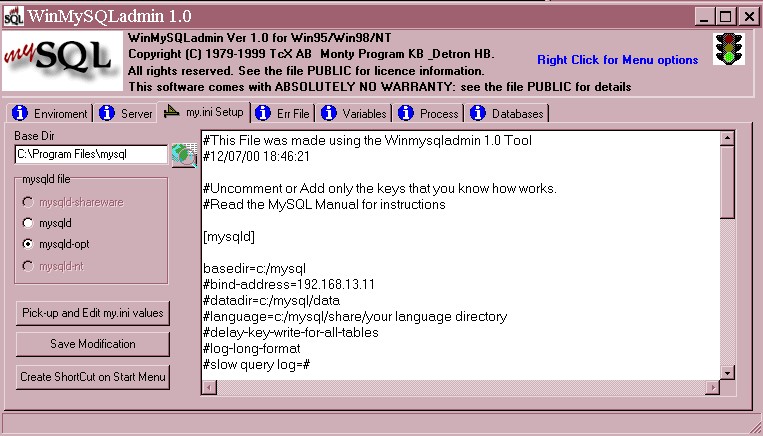Choose the mysqld-opt radio button
The image size is (763, 436).
pyautogui.click(x=28, y=244)
